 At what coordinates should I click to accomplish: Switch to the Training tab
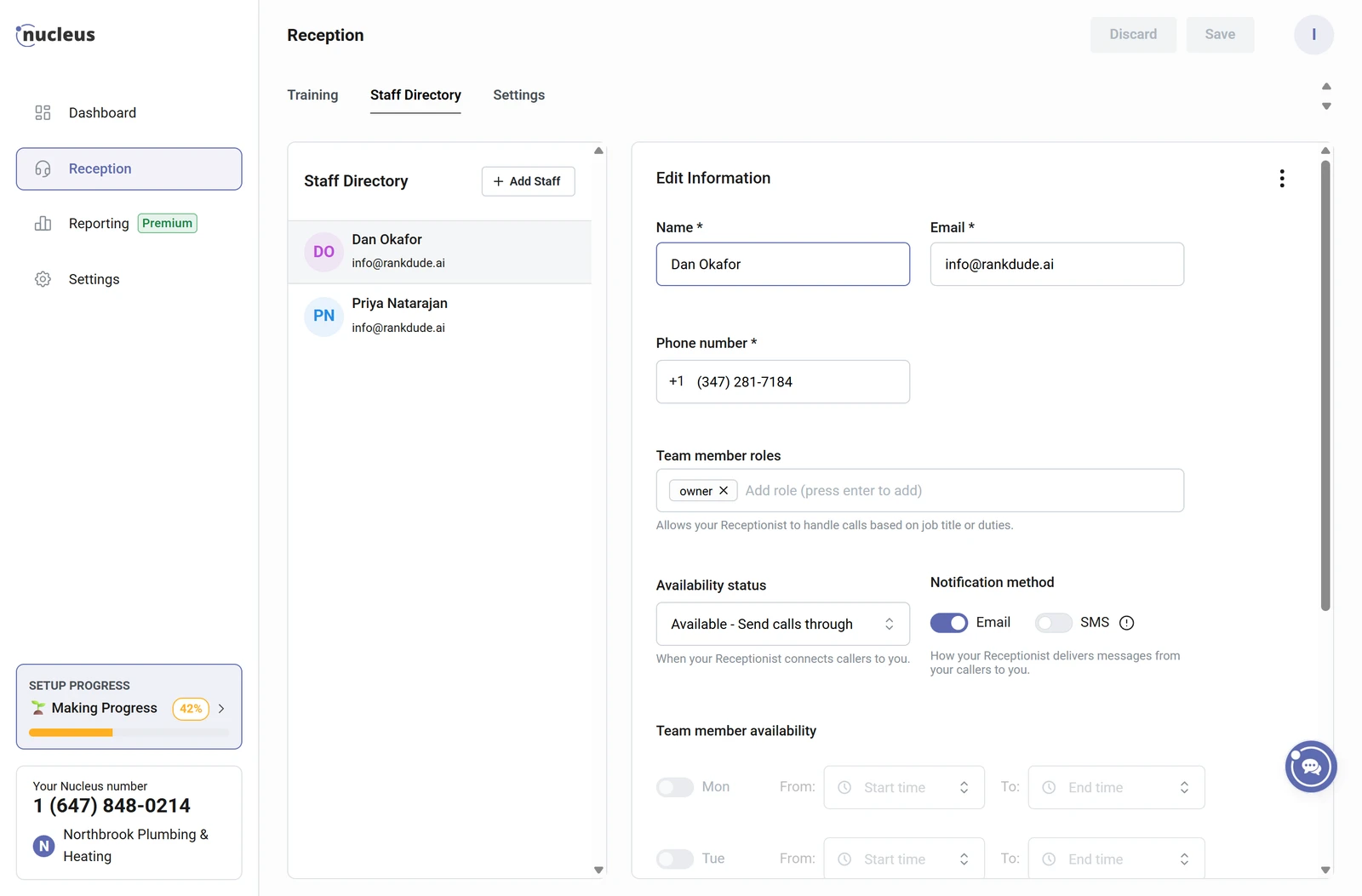pyautogui.click(x=312, y=95)
